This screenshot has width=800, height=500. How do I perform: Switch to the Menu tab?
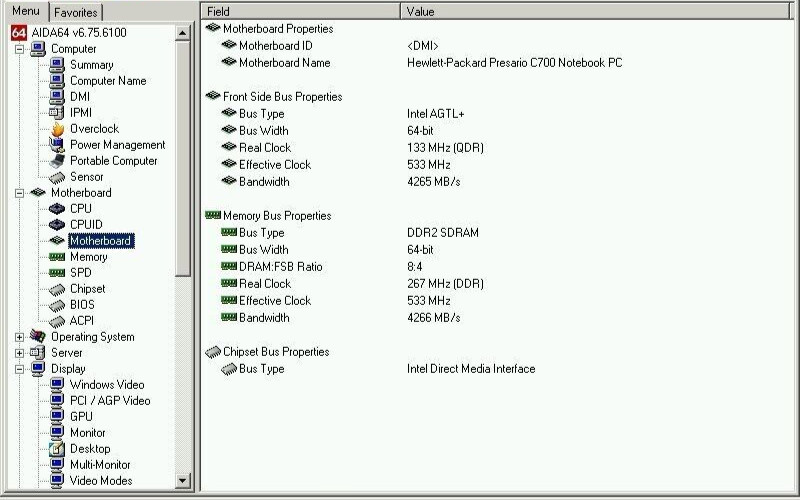[x=26, y=11]
